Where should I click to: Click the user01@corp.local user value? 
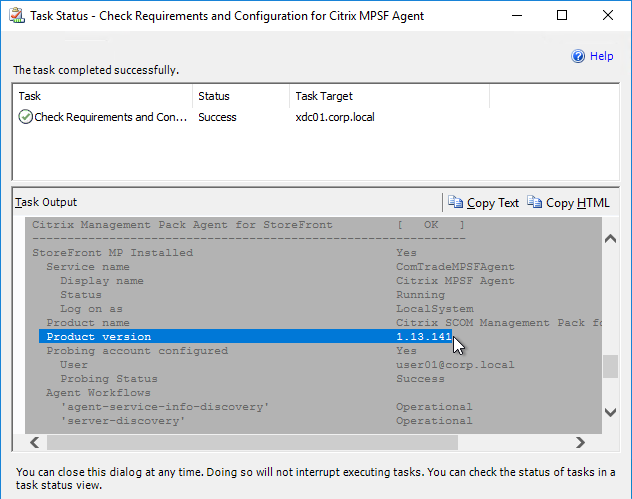click(x=455, y=365)
